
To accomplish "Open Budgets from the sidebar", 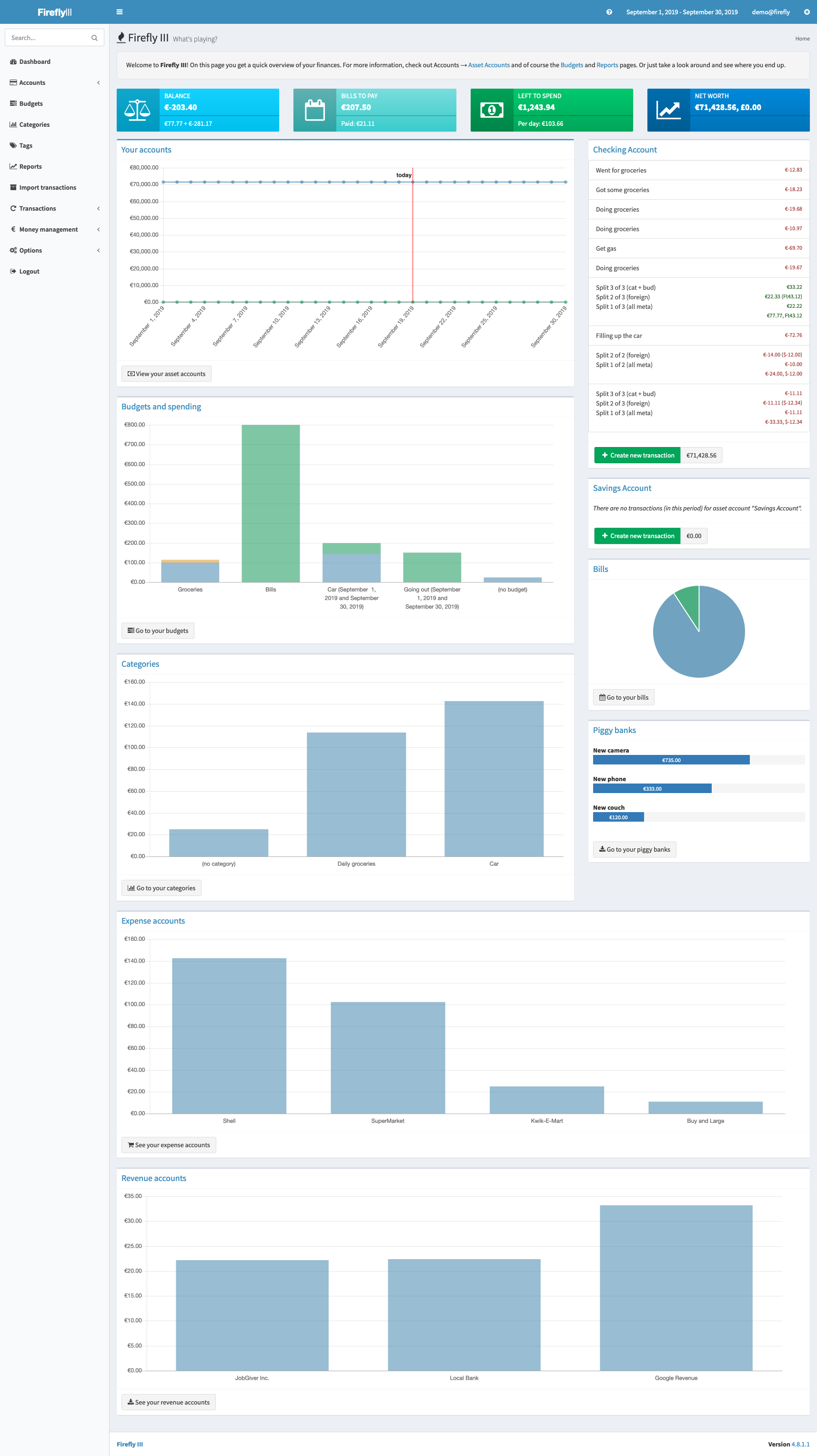I will point(31,103).
